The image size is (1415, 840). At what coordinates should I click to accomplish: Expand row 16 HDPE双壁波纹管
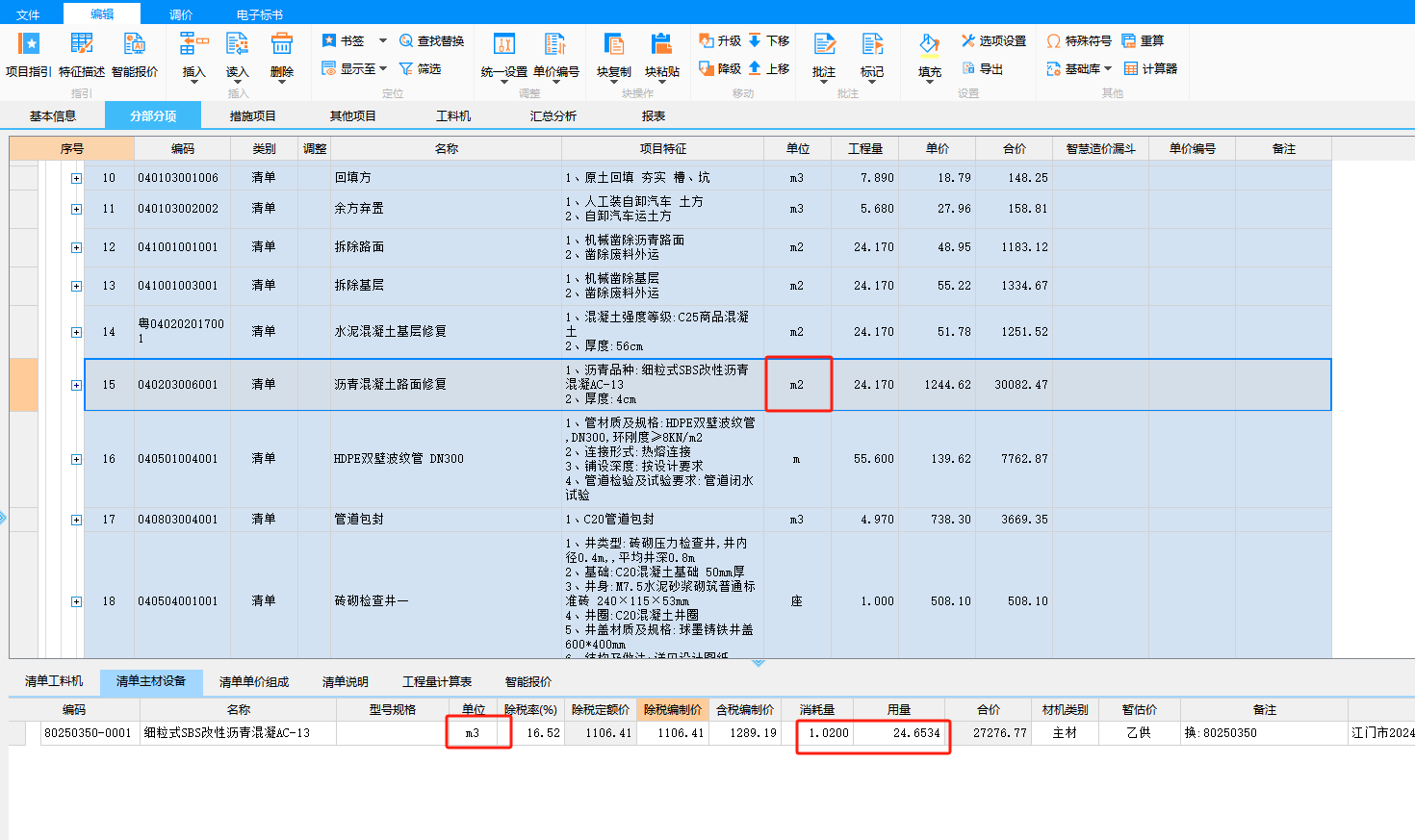click(x=76, y=459)
